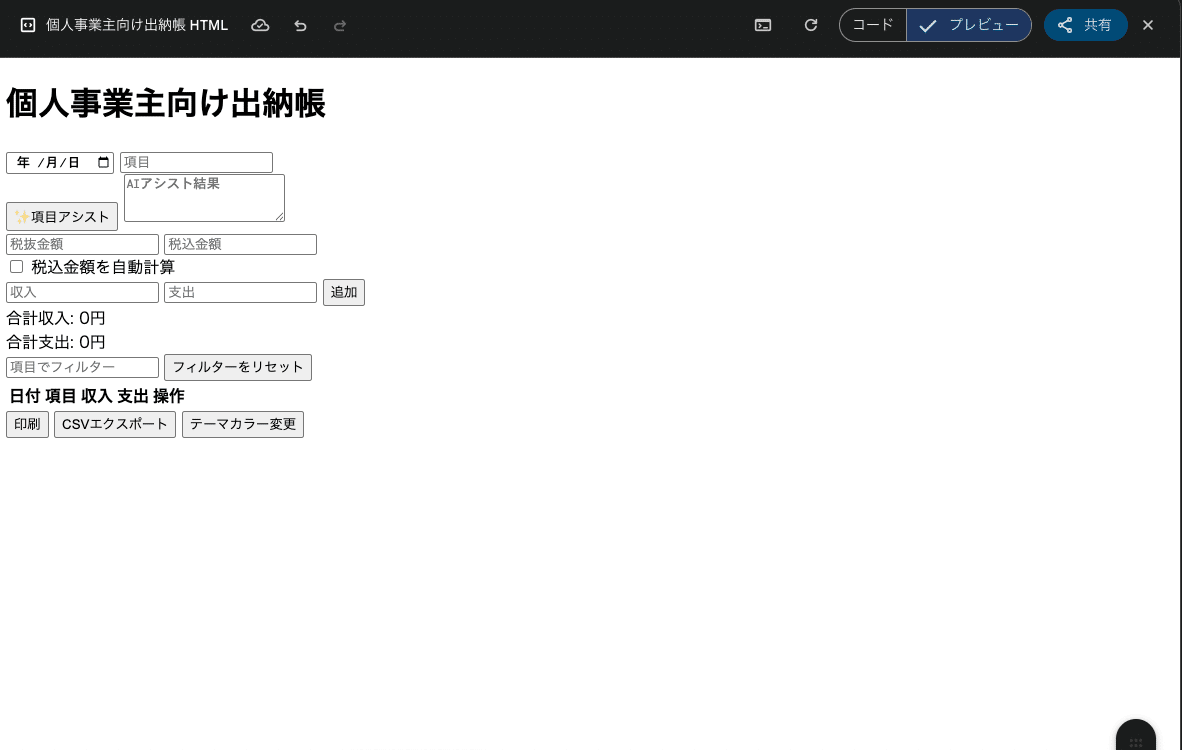Redo the change
1182x750 pixels.
[340, 26]
